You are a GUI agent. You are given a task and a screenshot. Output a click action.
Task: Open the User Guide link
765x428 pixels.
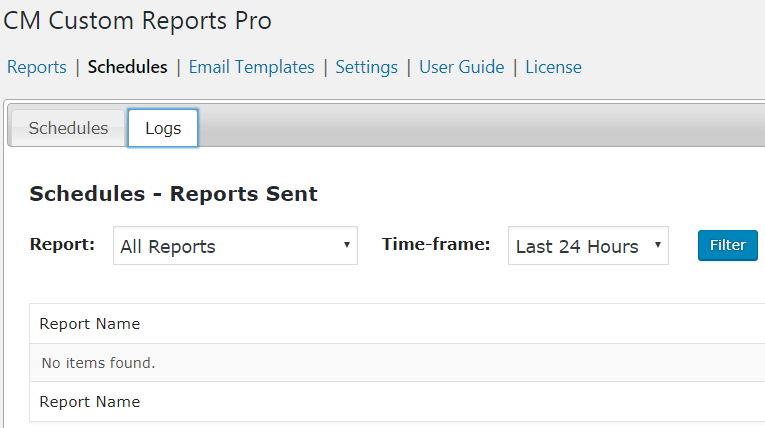tap(461, 67)
